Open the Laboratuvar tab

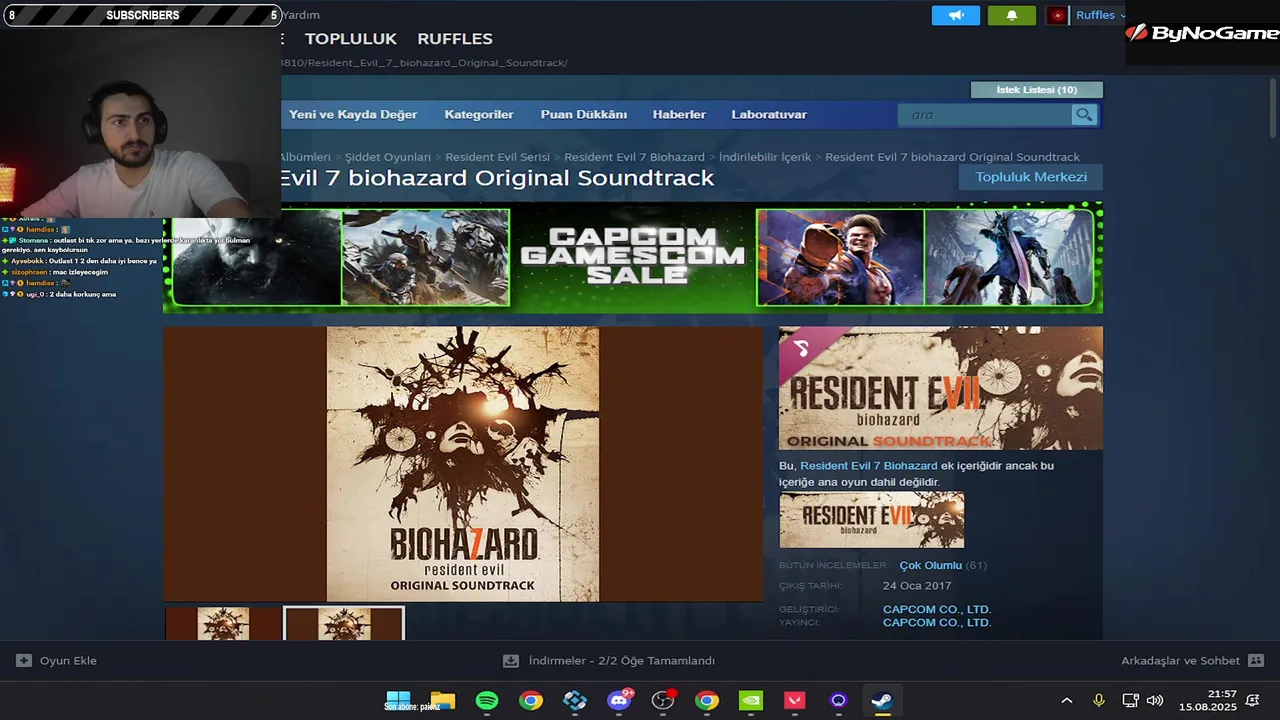[x=769, y=115]
